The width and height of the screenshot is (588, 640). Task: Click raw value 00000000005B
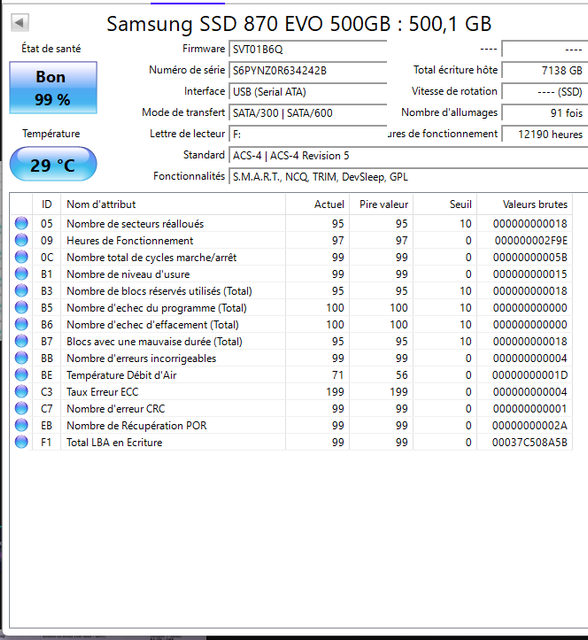point(530,257)
